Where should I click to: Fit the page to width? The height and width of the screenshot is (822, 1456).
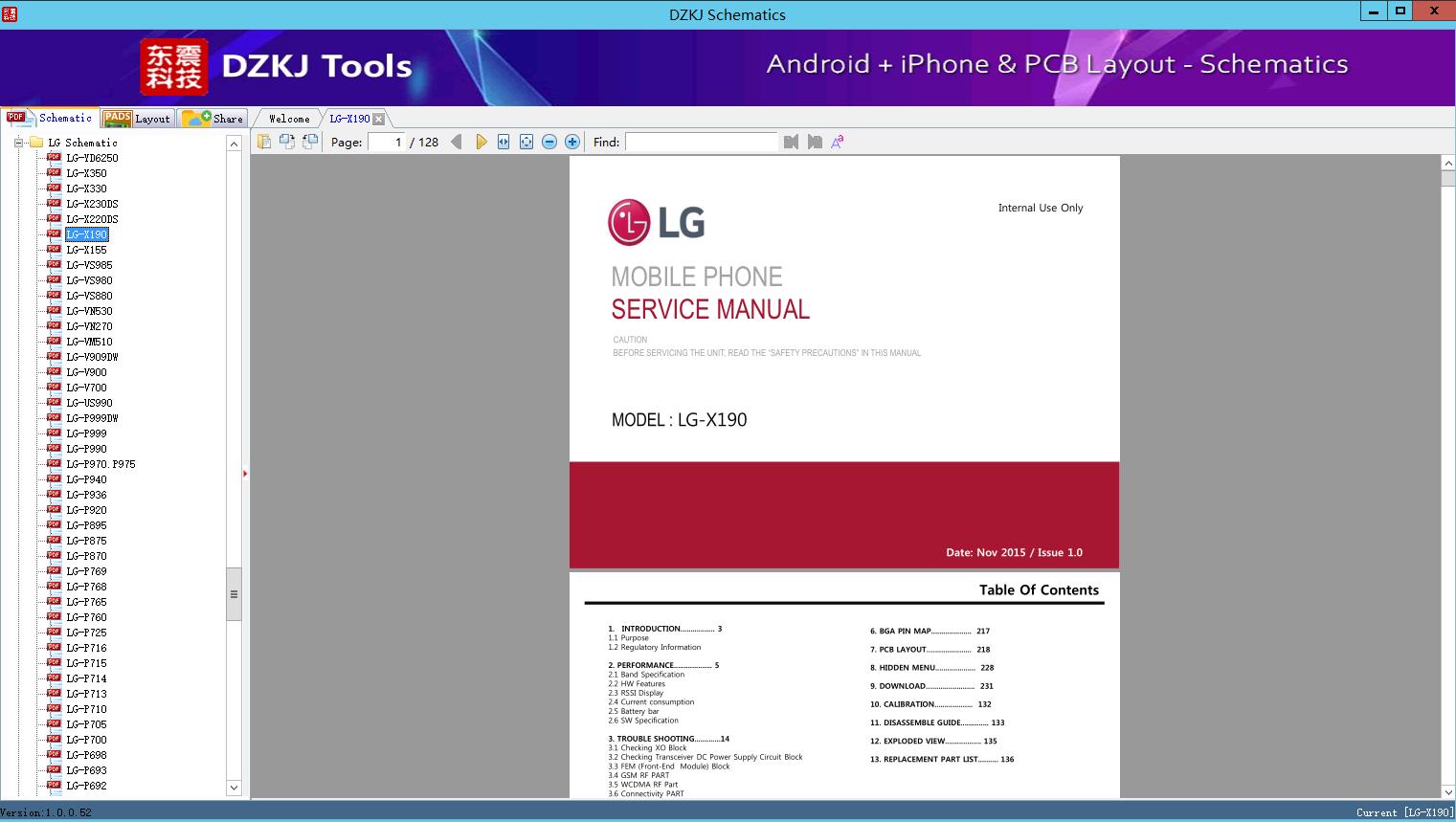pos(504,142)
